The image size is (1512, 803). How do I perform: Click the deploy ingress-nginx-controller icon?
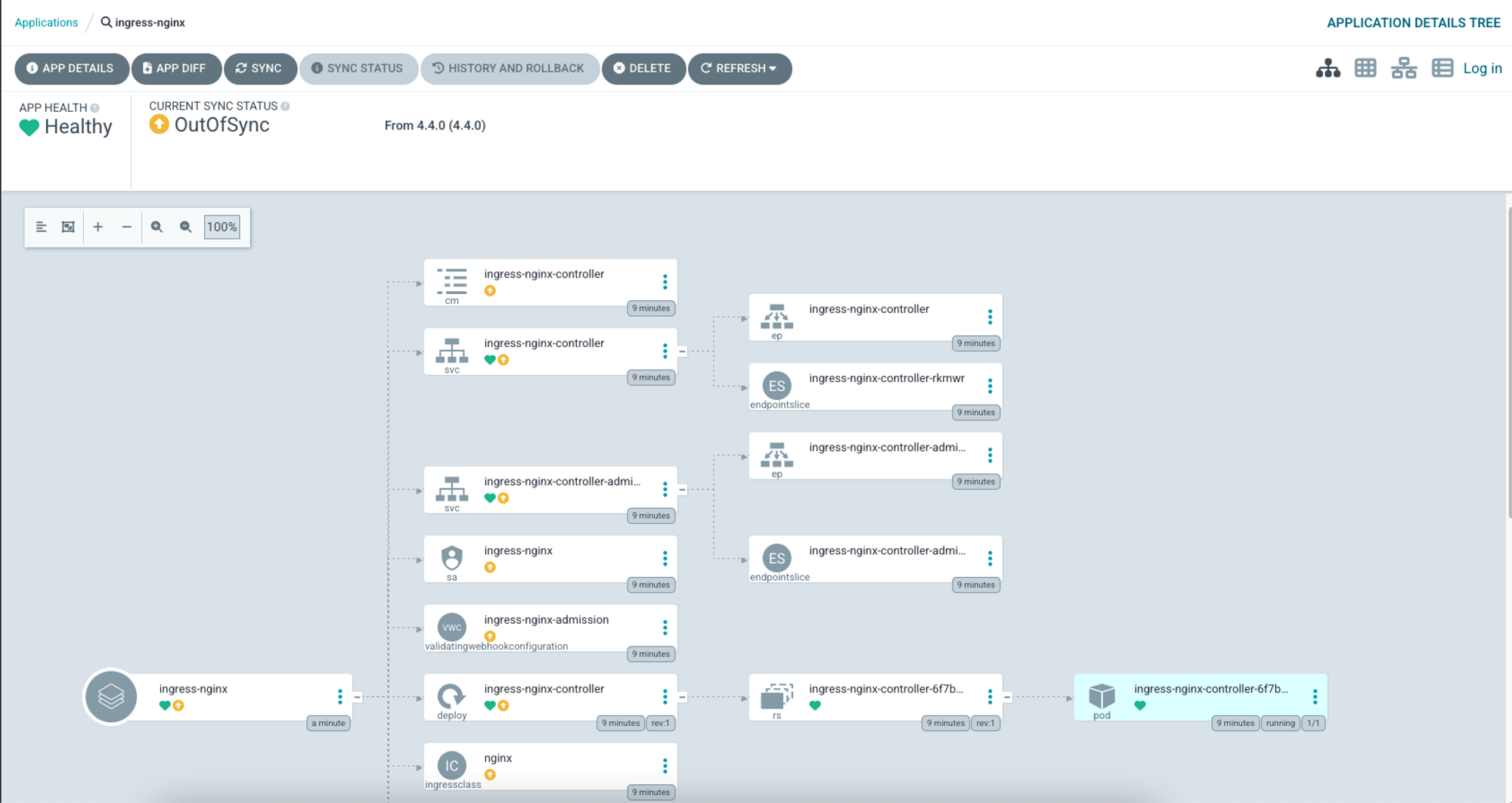[x=452, y=696]
